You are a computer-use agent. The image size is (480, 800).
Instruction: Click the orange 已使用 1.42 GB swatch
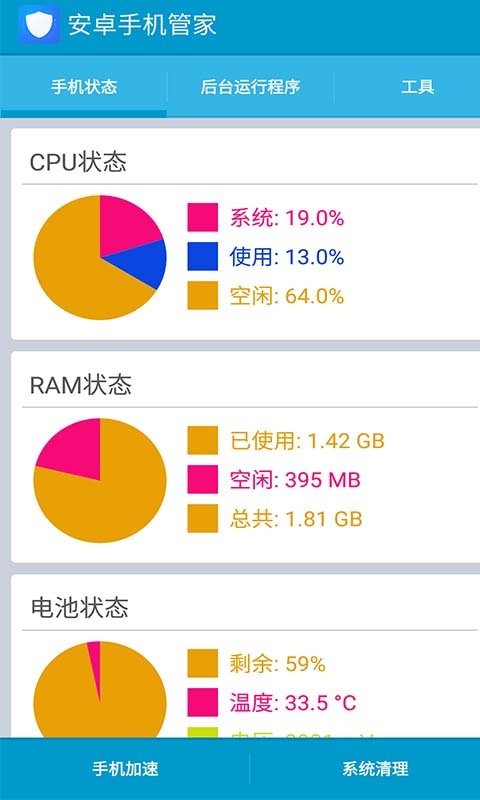[203, 440]
